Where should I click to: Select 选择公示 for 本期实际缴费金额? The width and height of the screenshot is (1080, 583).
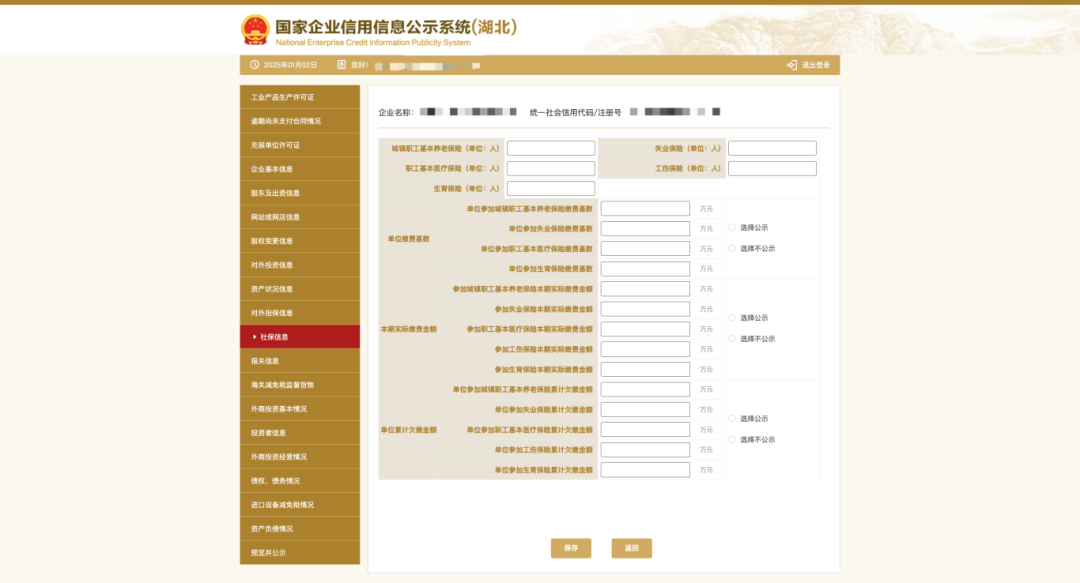pyautogui.click(x=731, y=318)
